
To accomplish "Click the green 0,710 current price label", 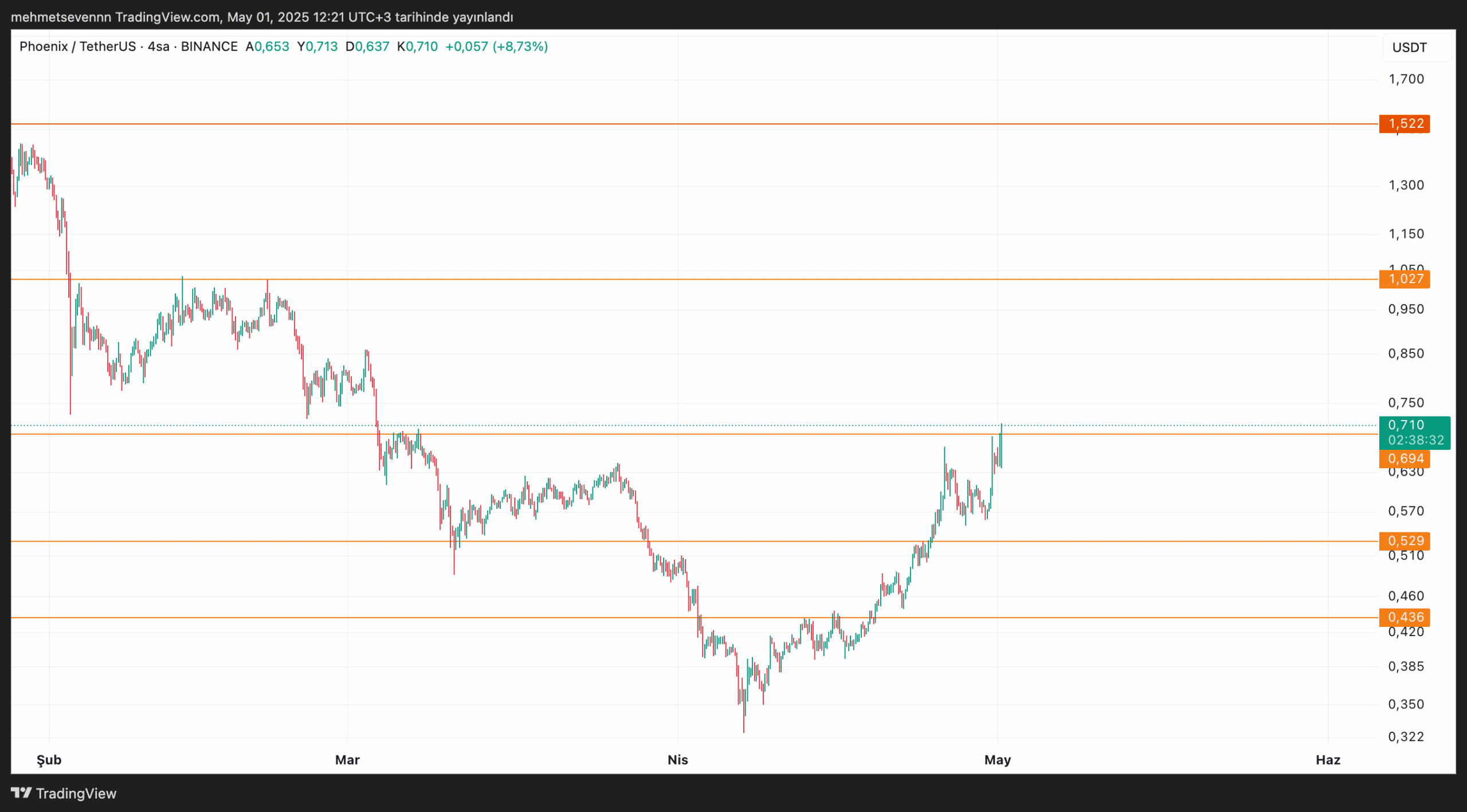I will [1406, 425].
